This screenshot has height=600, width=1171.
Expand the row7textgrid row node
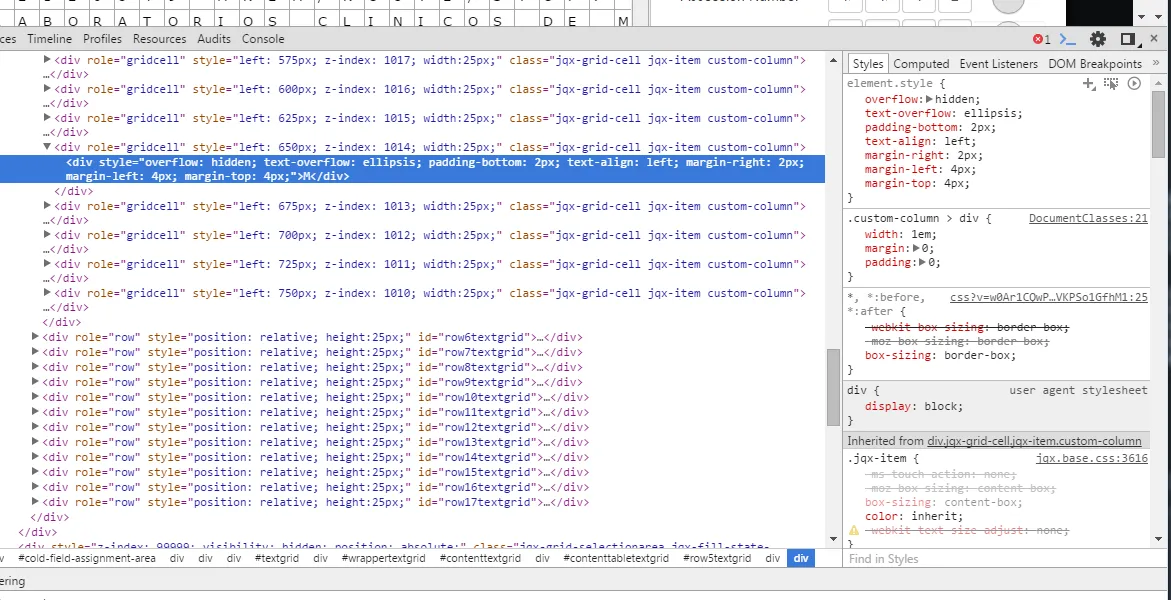click(x=35, y=352)
